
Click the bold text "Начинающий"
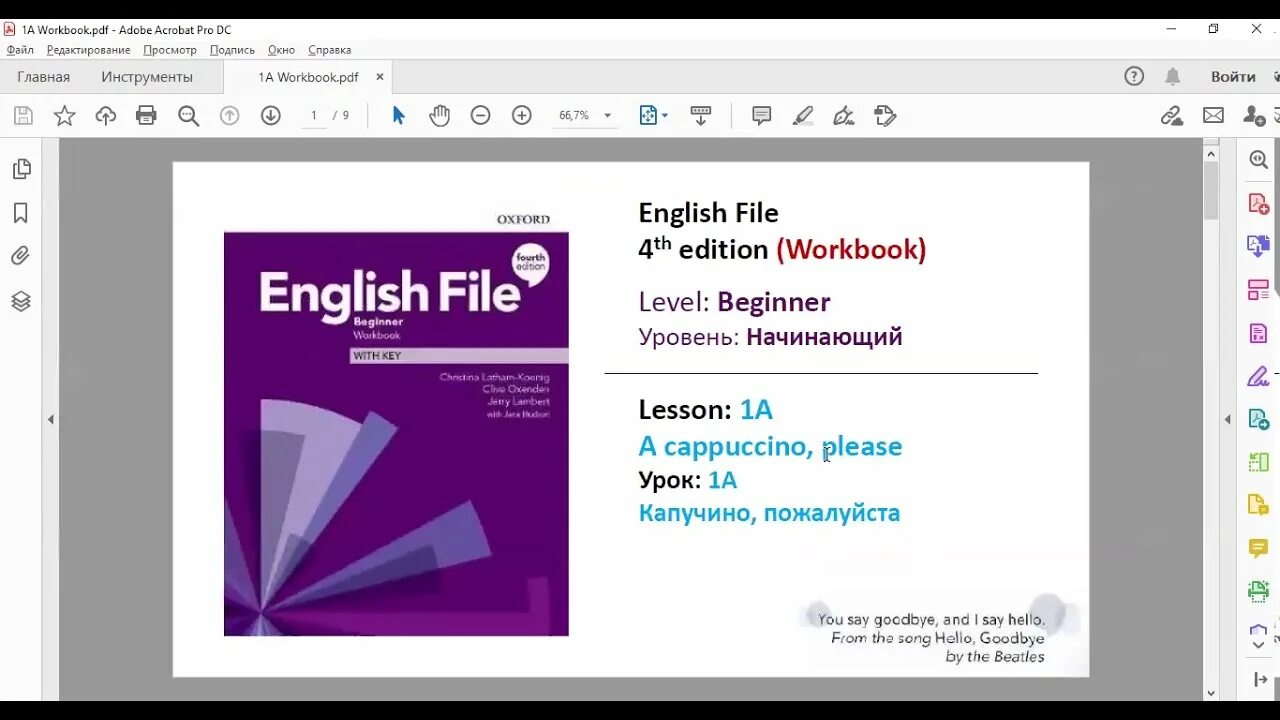pyautogui.click(x=824, y=337)
